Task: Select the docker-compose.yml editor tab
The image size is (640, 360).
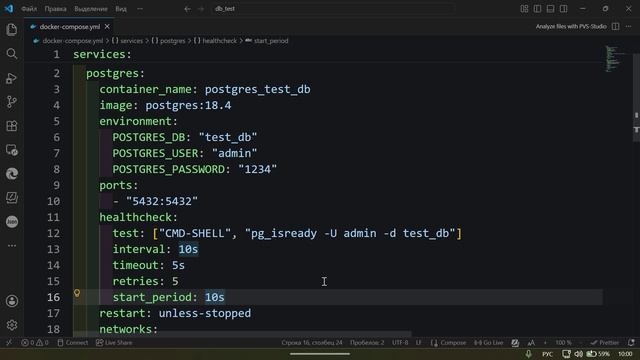Action: pyautogui.click(x=69, y=27)
